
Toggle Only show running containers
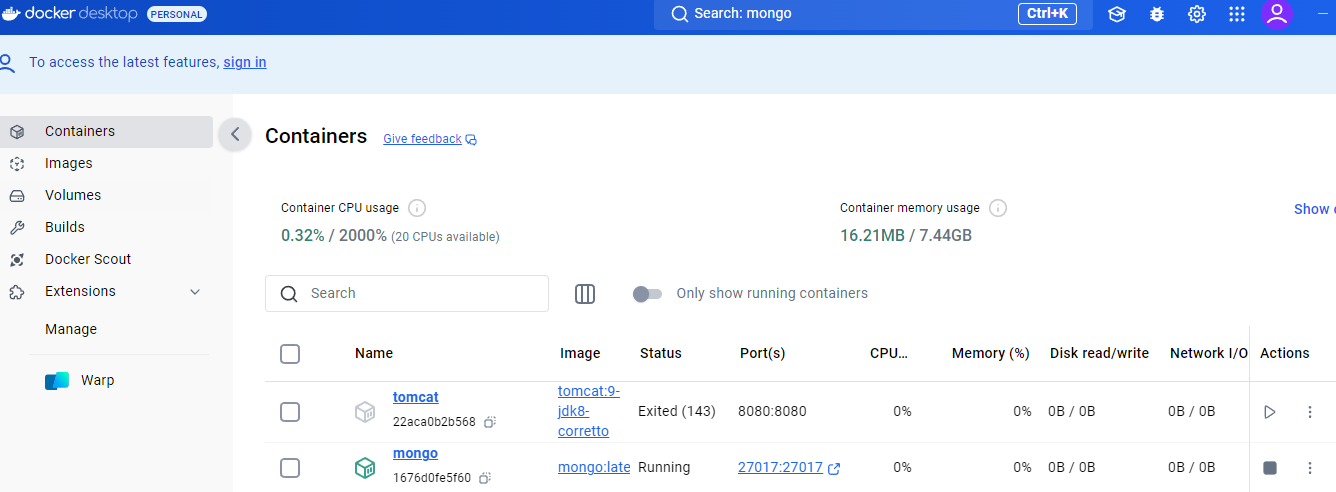648,294
